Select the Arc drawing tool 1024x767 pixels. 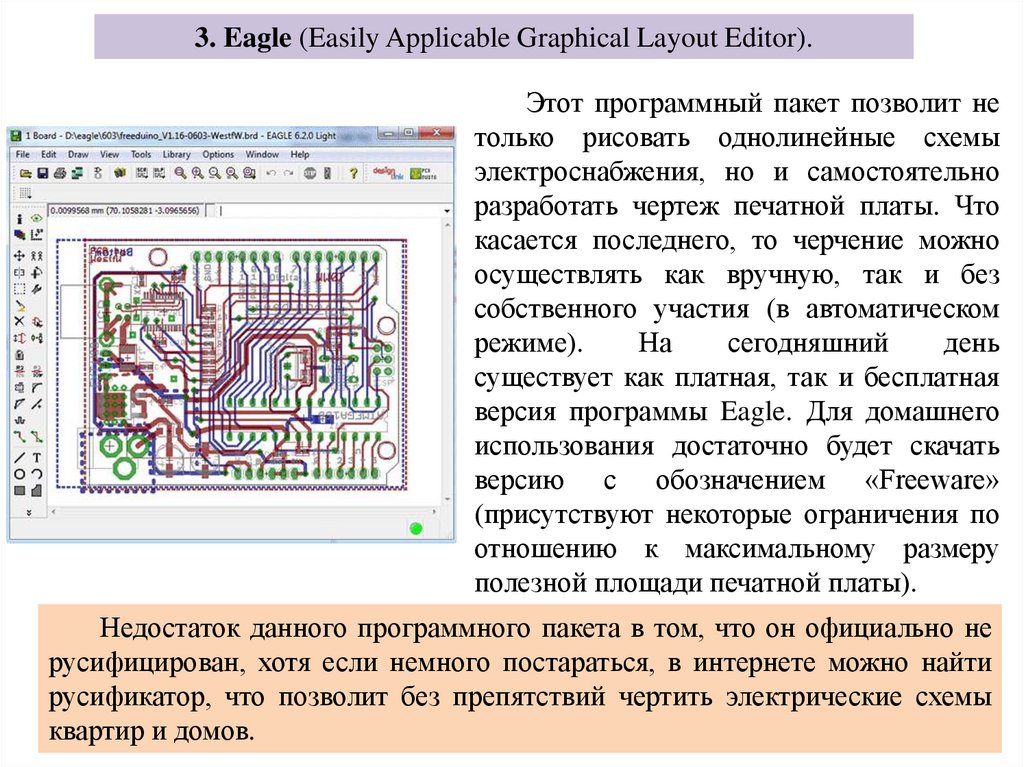[37, 474]
